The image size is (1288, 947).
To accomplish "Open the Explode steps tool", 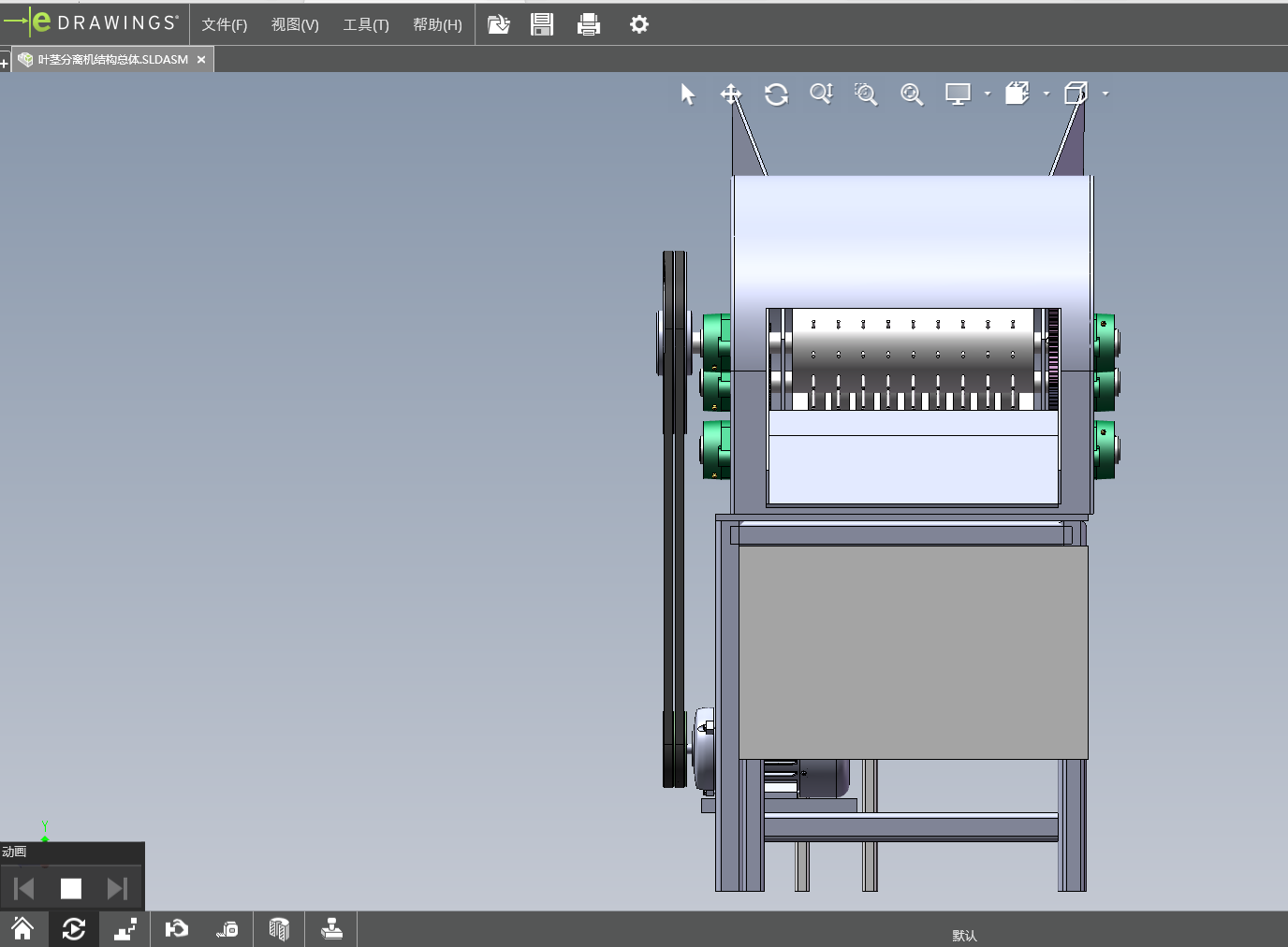I will point(124,928).
